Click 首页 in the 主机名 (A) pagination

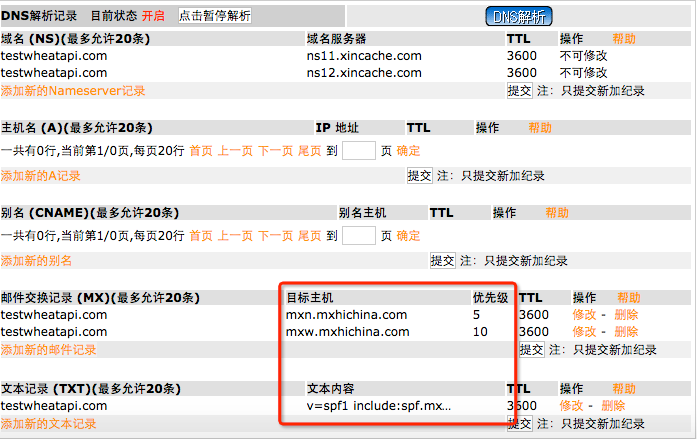[x=201, y=150]
